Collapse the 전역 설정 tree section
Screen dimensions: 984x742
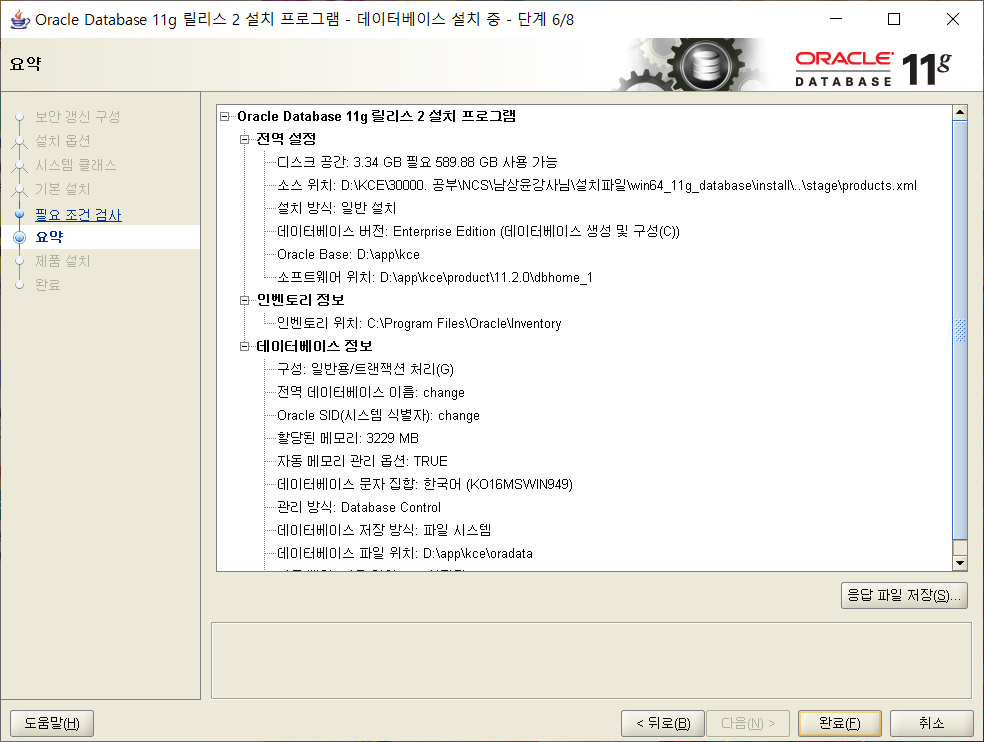[244, 139]
